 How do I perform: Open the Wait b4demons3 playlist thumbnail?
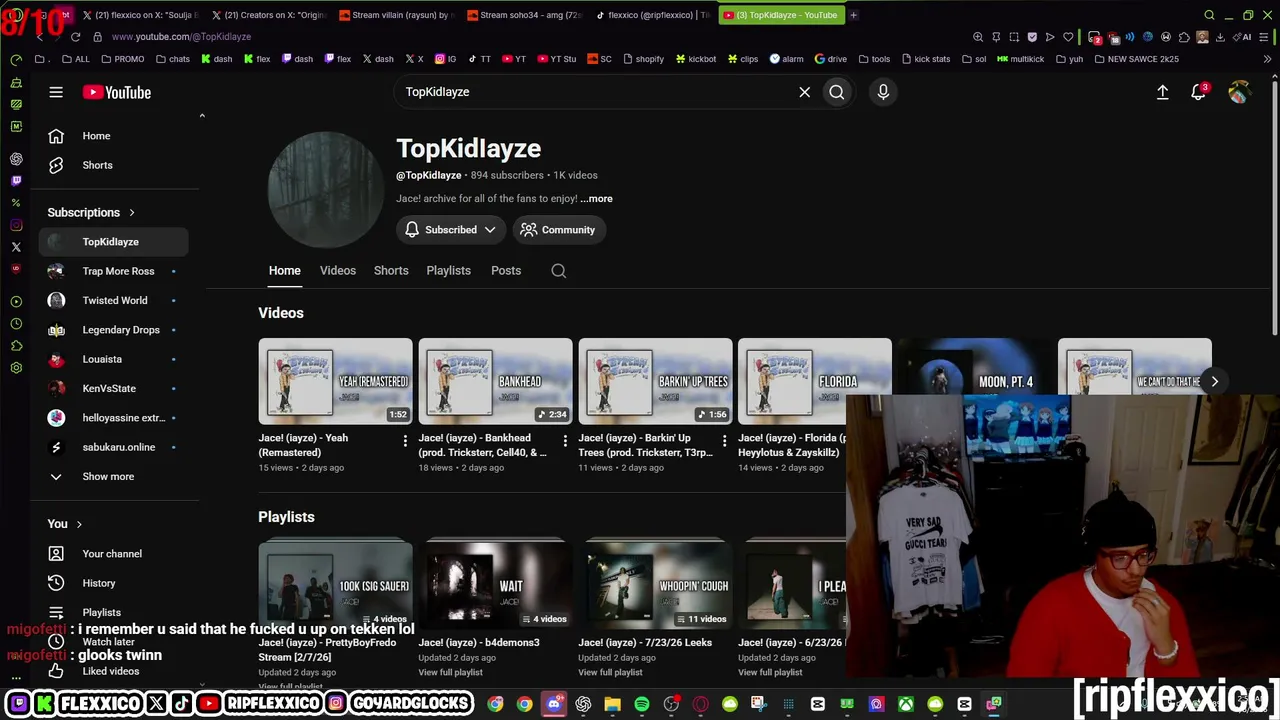tap(495, 584)
